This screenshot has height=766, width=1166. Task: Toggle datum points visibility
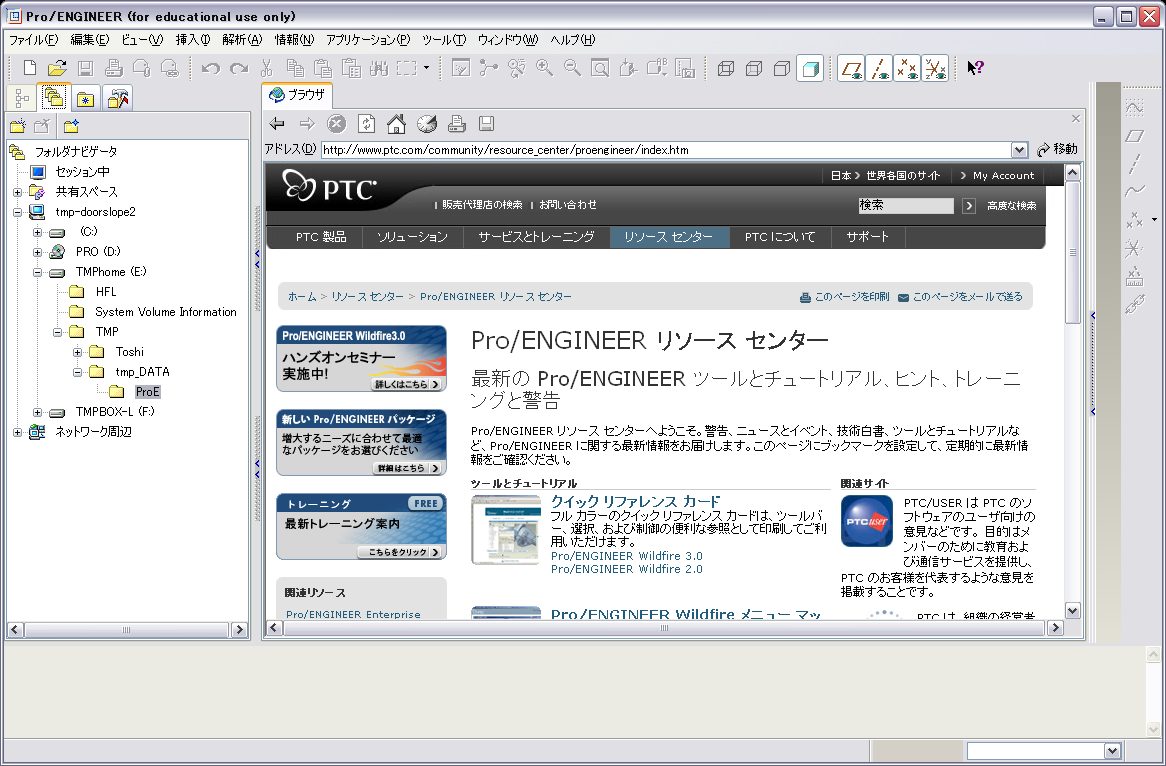tap(907, 68)
